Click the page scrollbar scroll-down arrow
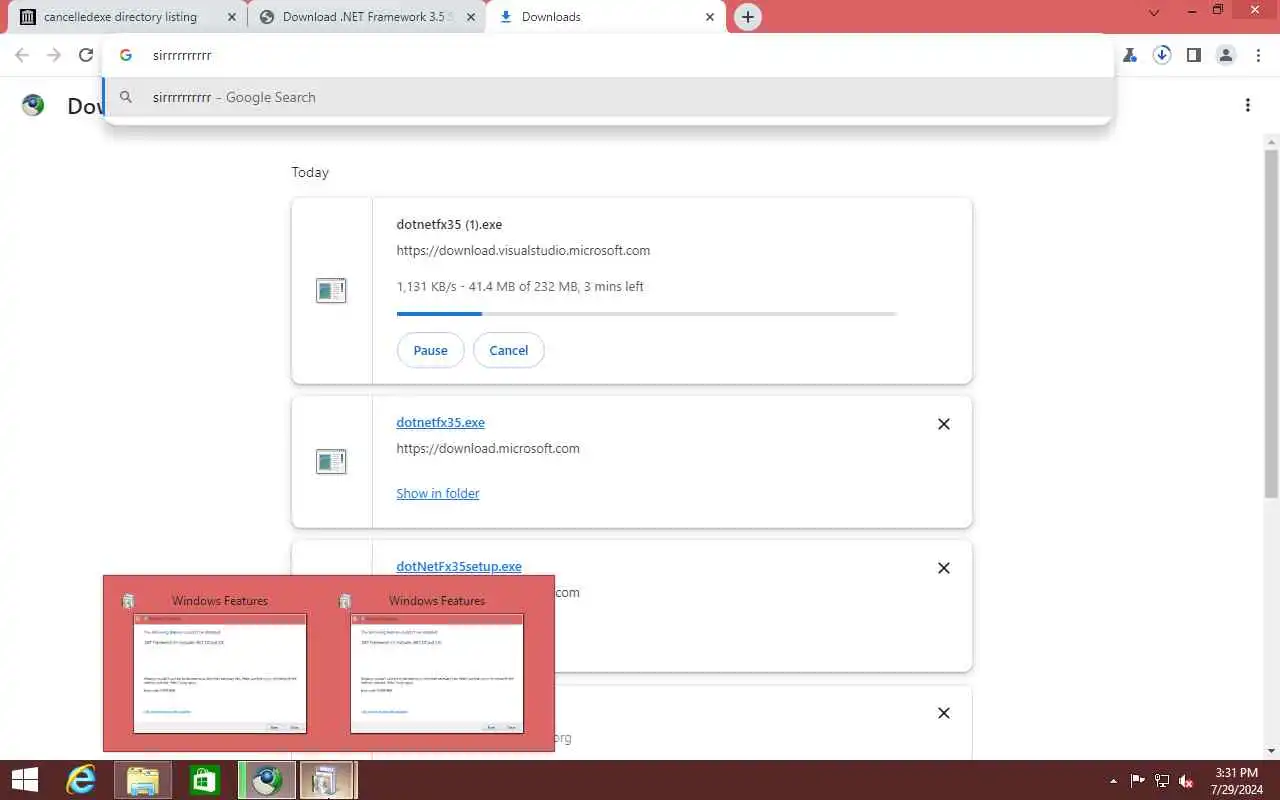 click(x=1271, y=751)
